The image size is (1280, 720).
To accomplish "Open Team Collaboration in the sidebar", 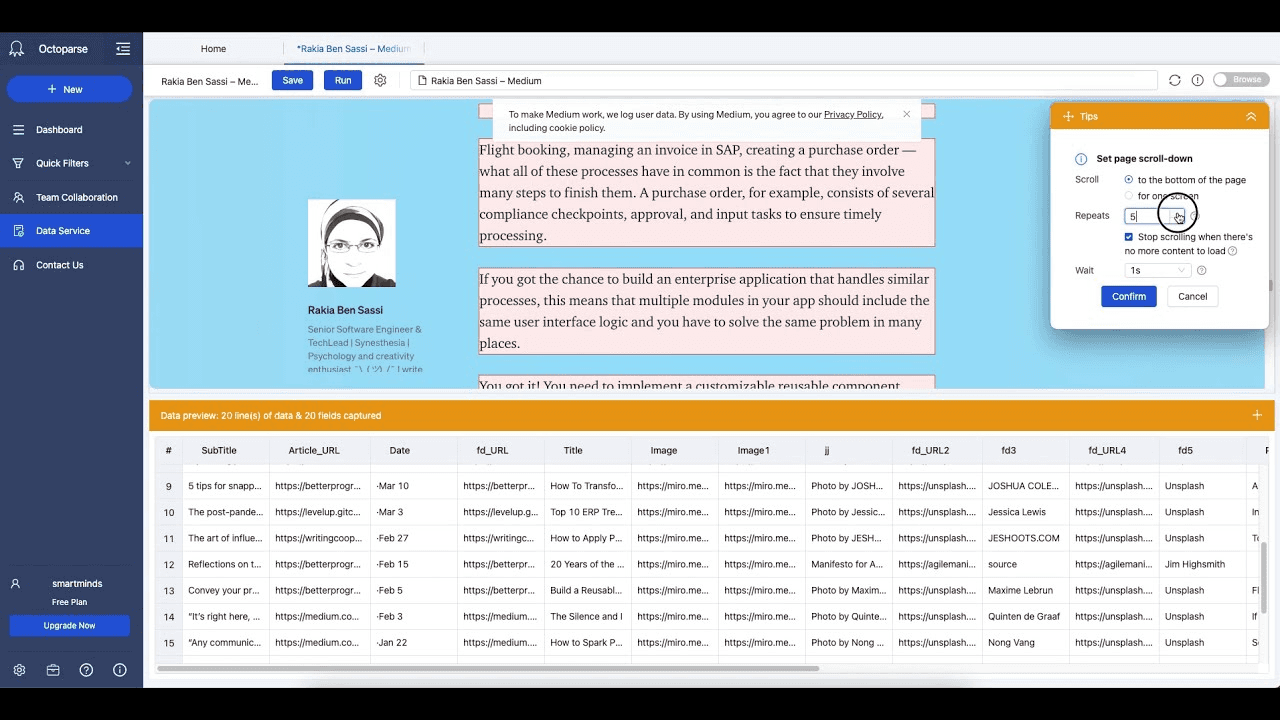I will pyautogui.click(x=71, y=197).
